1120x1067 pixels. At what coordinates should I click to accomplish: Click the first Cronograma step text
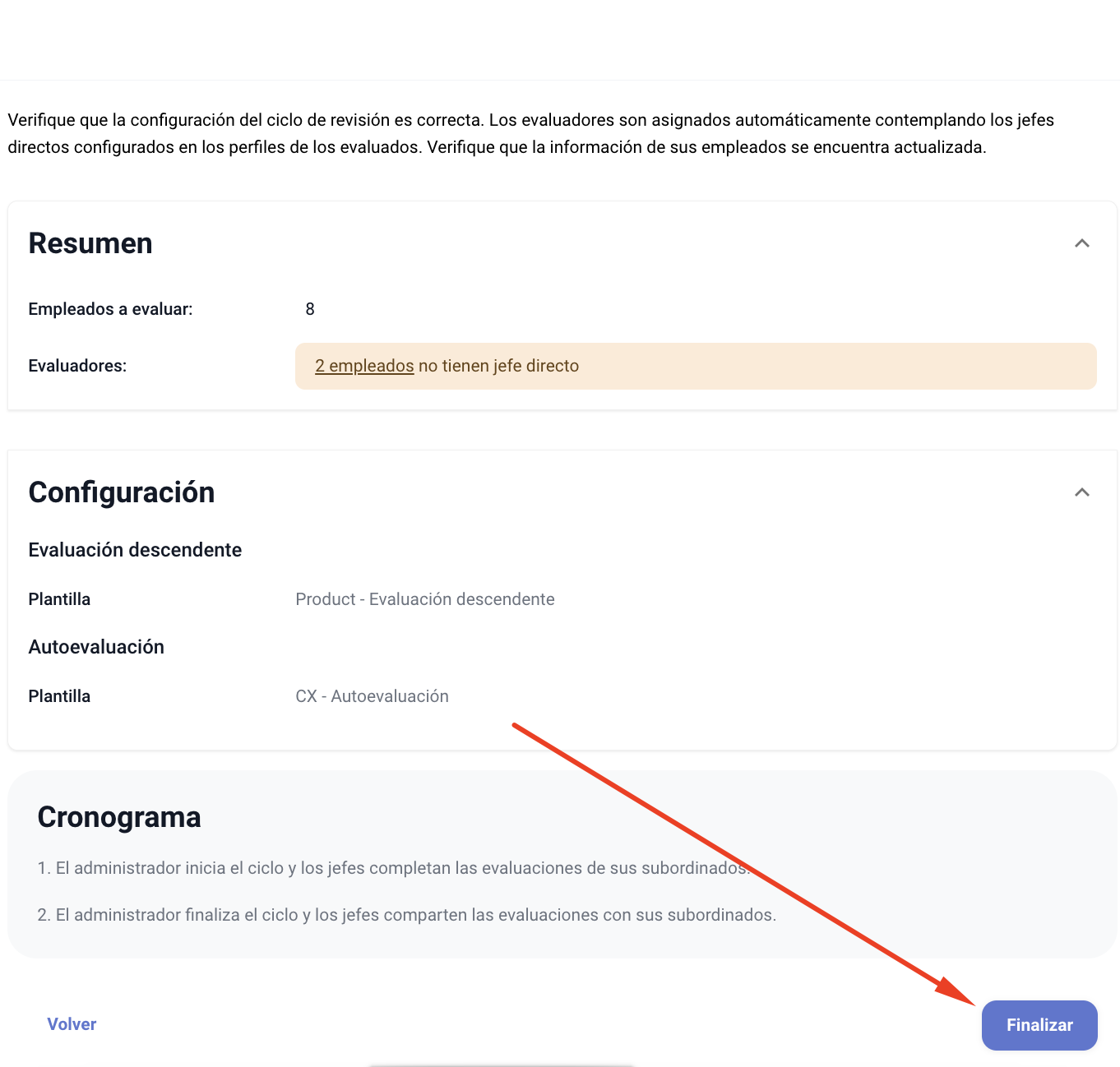393,868
